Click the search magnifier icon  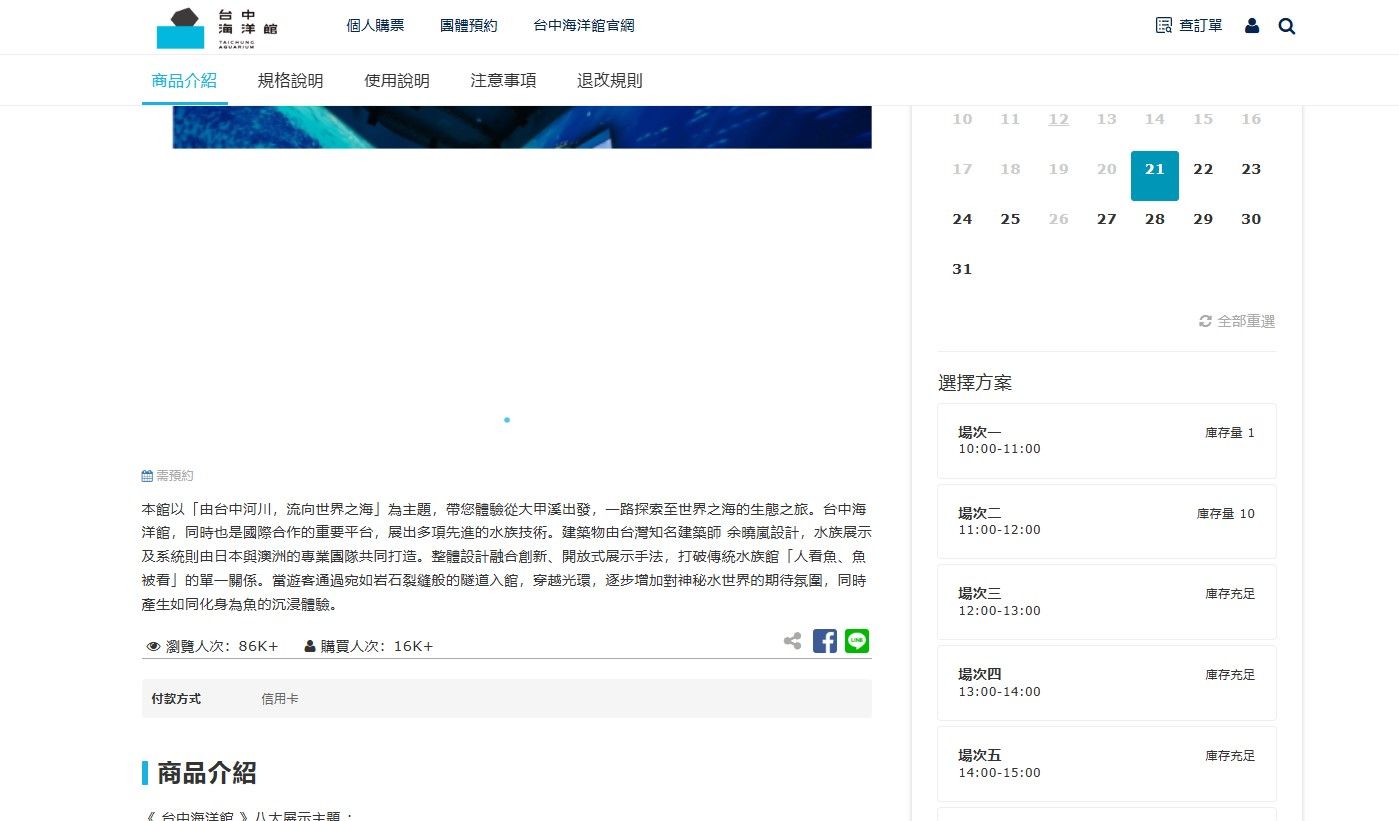tap(1286, 27)
